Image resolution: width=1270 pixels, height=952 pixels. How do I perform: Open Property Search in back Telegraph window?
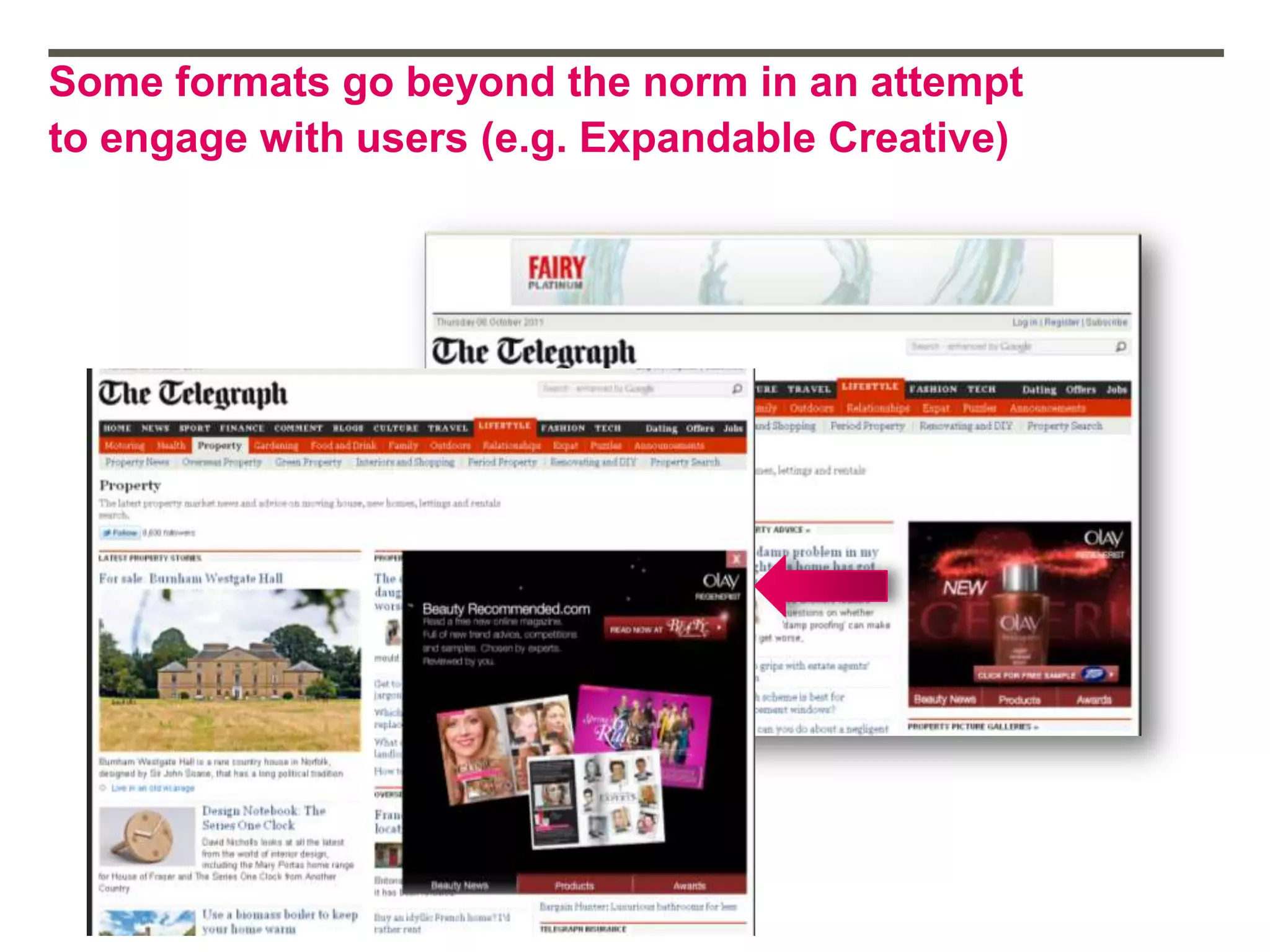1065,426
